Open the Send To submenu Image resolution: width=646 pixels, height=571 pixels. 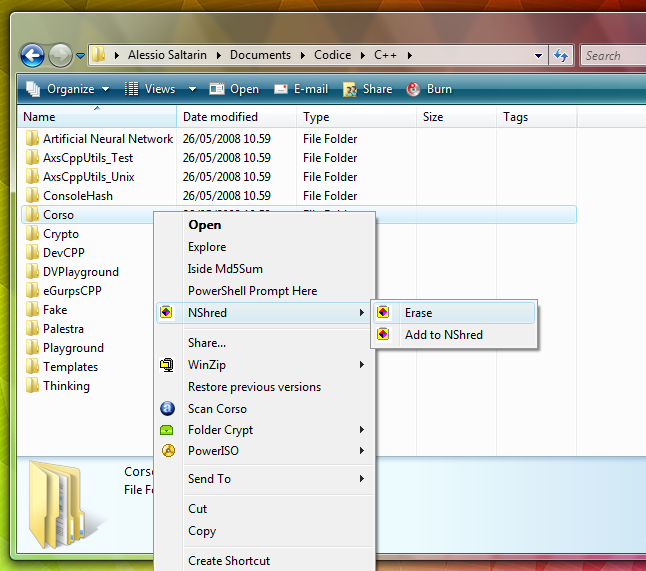[x=265, y=479]
